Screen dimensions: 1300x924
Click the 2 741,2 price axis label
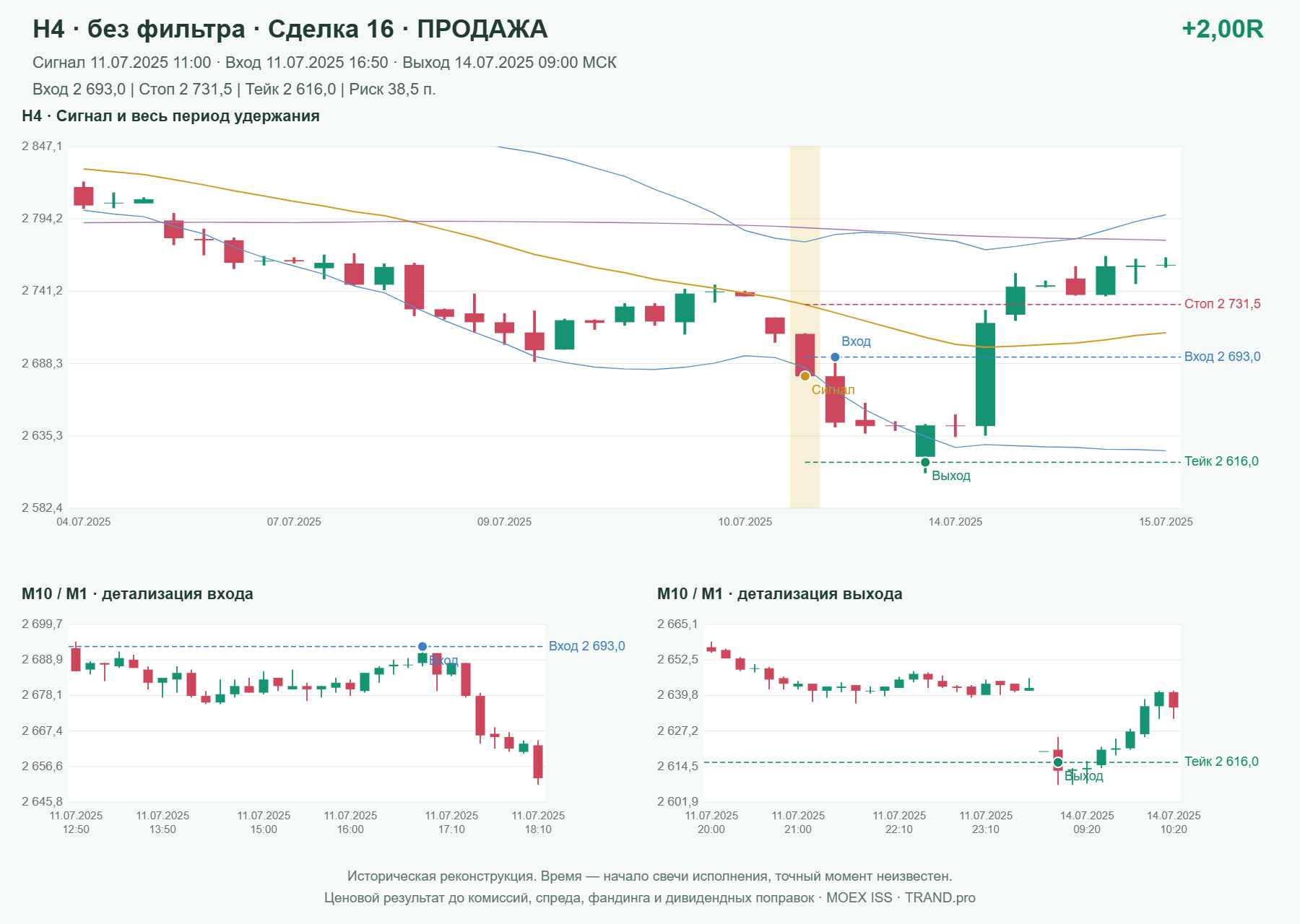pos(42,291)
